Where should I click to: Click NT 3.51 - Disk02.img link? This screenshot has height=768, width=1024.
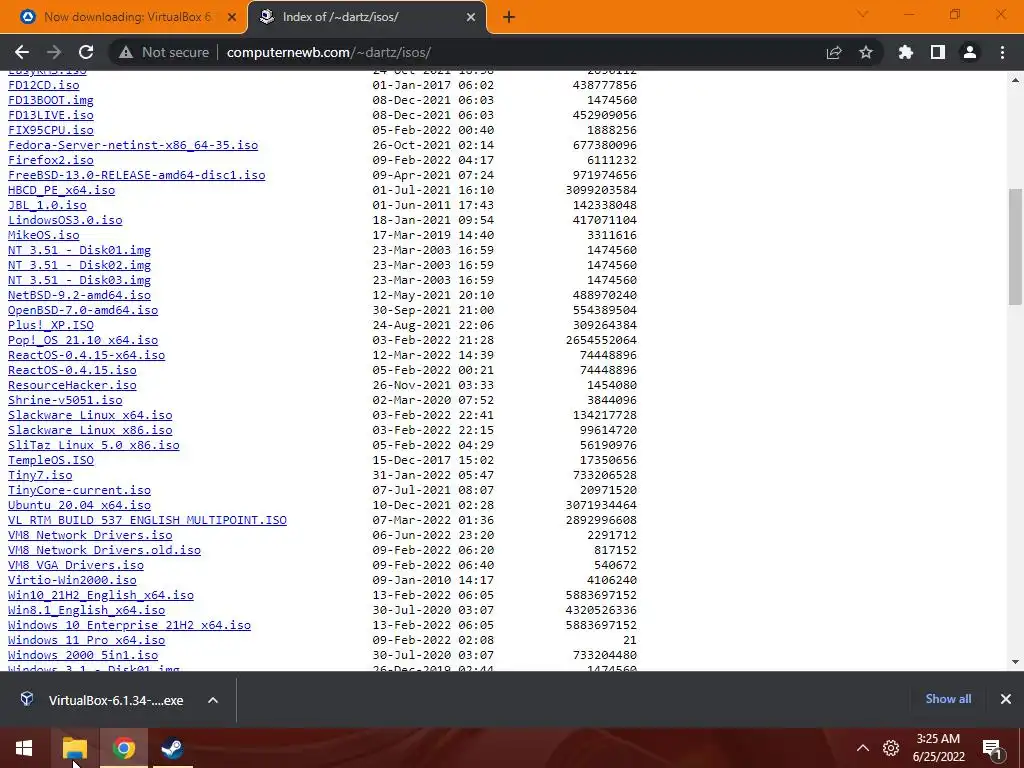click(80, 265)
